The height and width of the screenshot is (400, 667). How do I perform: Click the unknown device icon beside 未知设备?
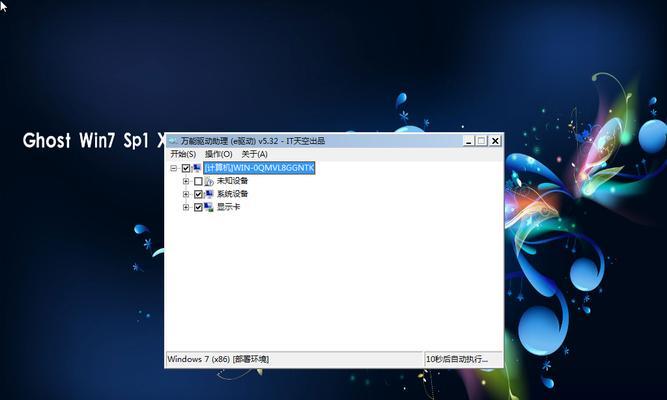click(x=209, y=182)
